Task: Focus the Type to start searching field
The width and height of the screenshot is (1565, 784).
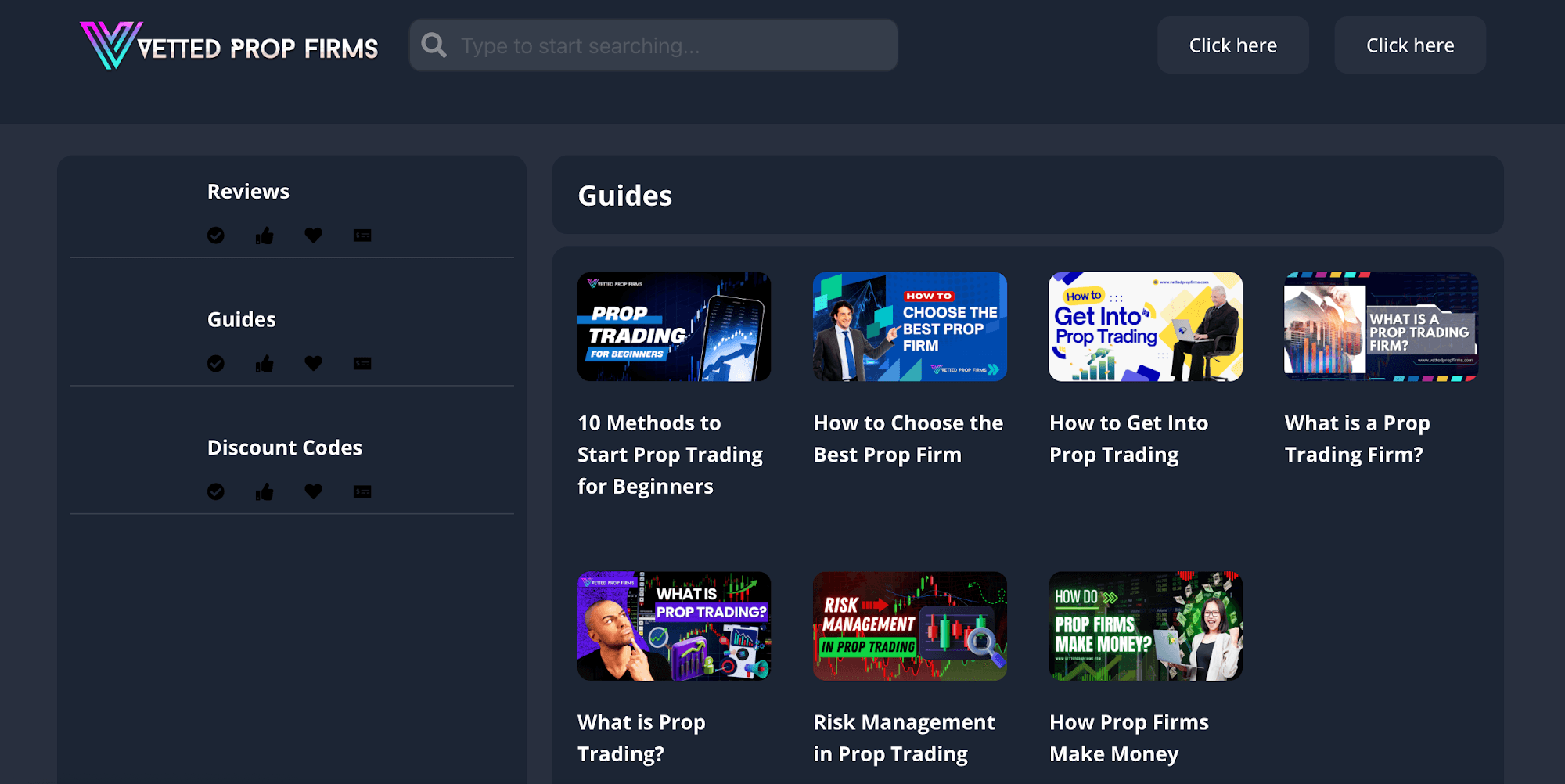Action: (x=653, y=45)
